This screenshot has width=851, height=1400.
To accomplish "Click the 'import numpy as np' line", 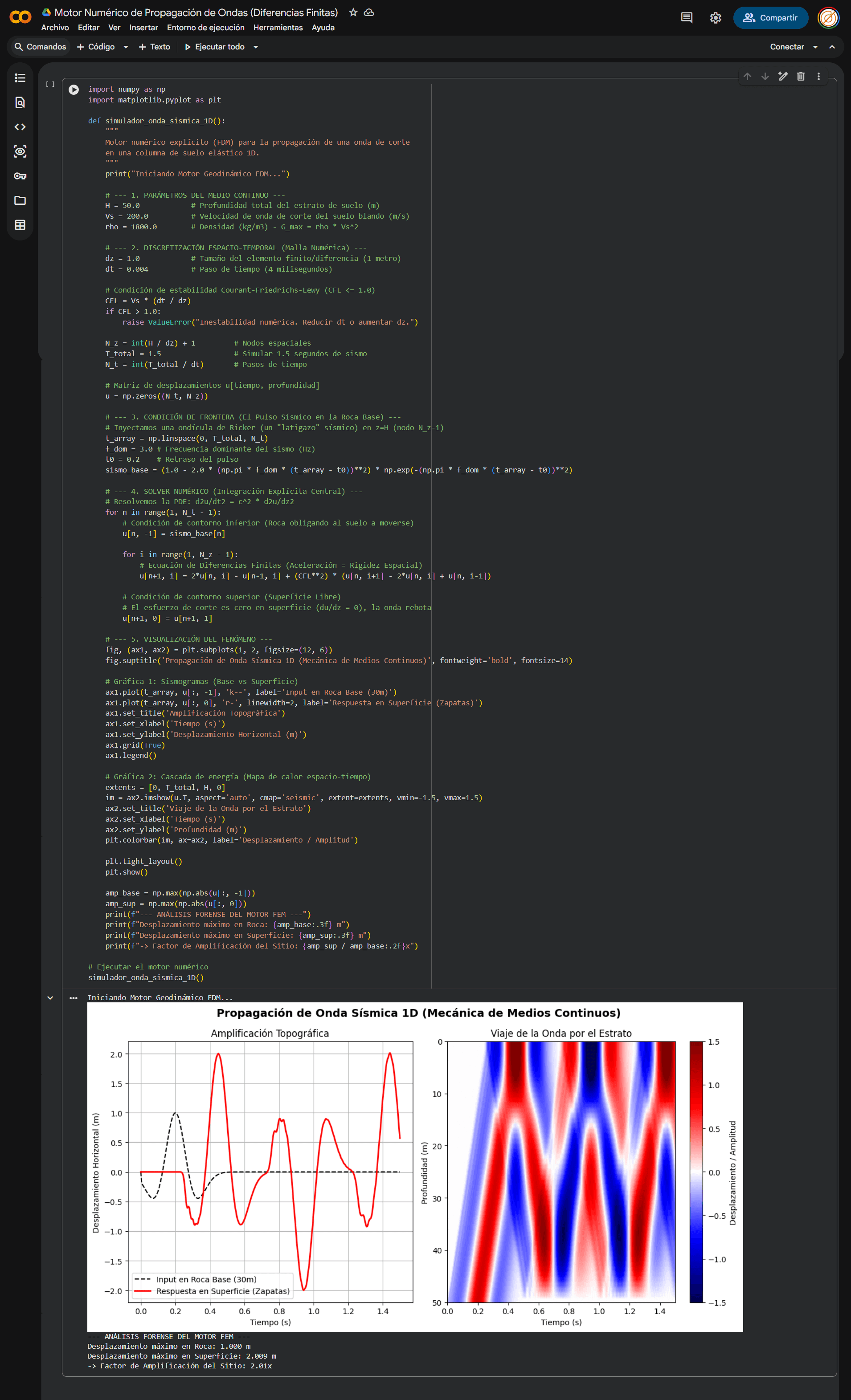I will 127,89.
